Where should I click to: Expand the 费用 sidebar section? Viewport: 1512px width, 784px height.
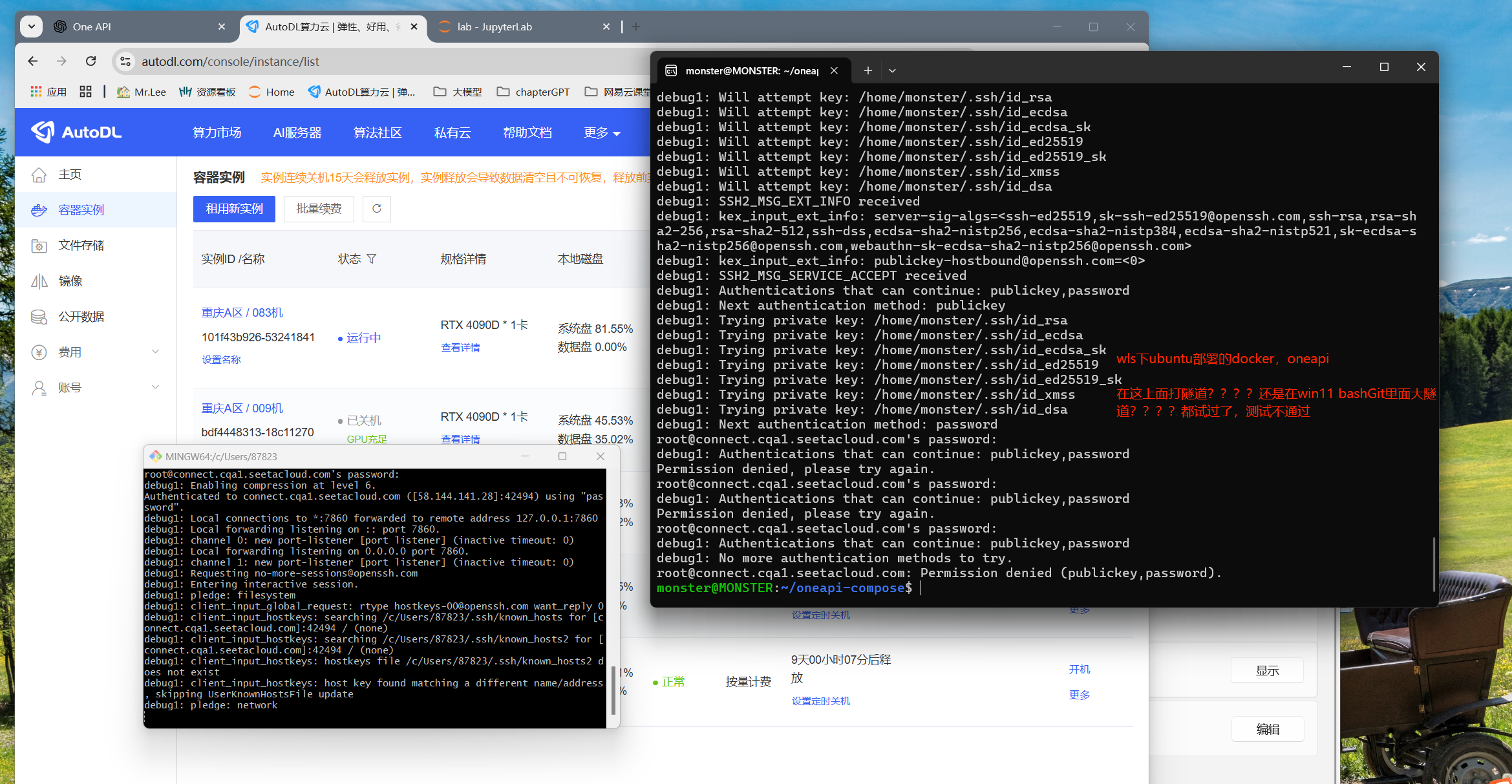coord(155,352)
